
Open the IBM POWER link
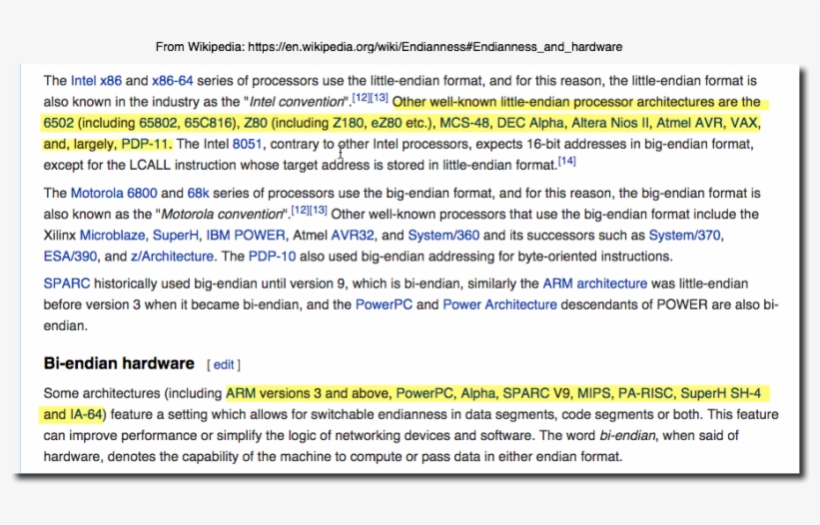point(246,235)
